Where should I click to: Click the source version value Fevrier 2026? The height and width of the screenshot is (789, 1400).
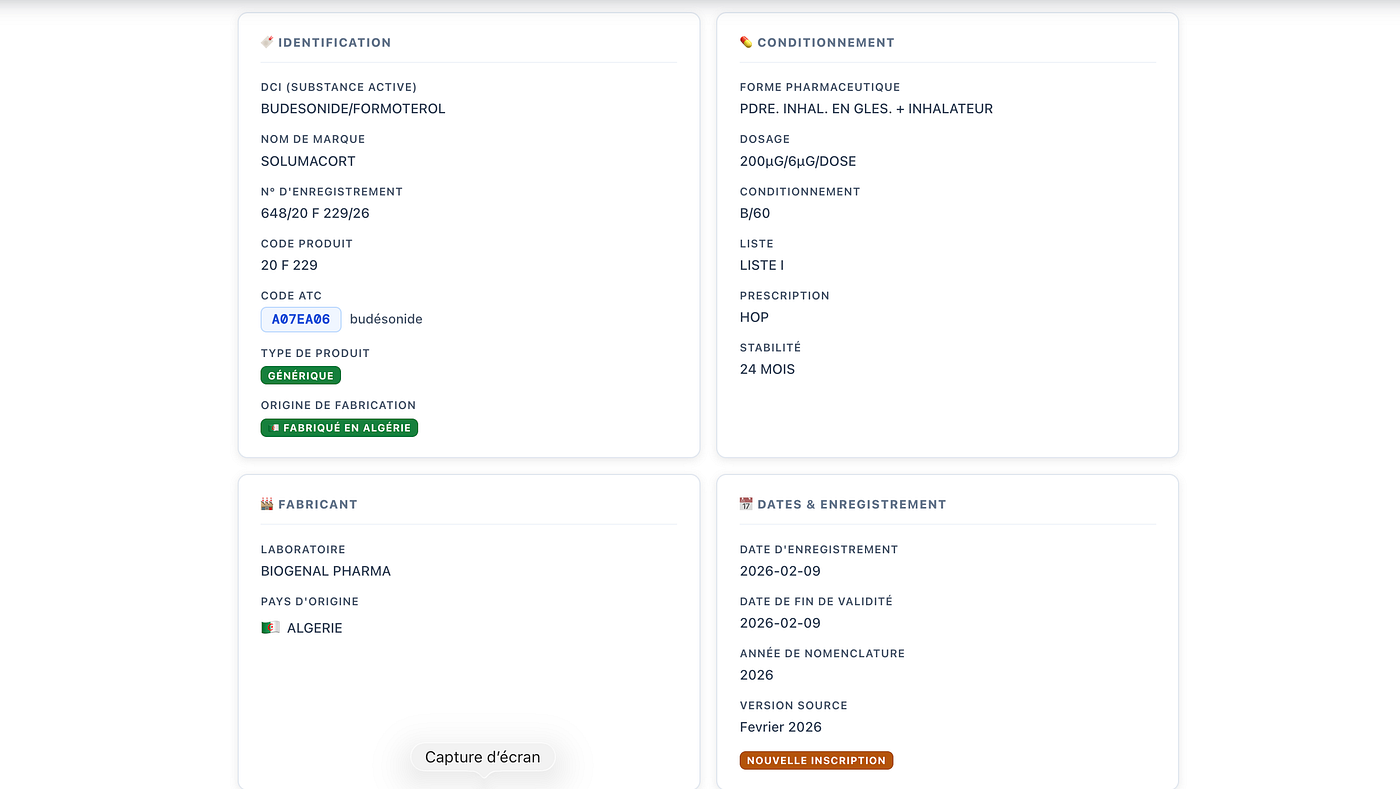tap(781, 727)
